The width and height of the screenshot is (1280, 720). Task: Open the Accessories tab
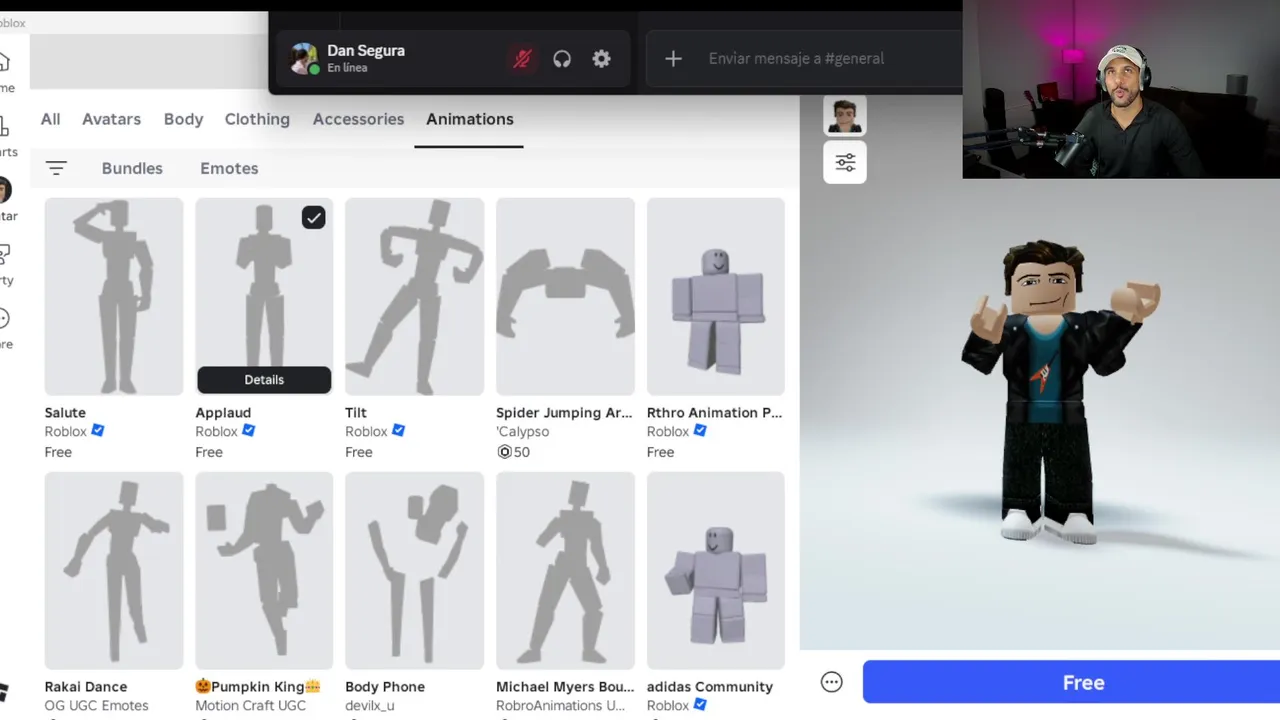pyautogui.click(x=358, y=119)
